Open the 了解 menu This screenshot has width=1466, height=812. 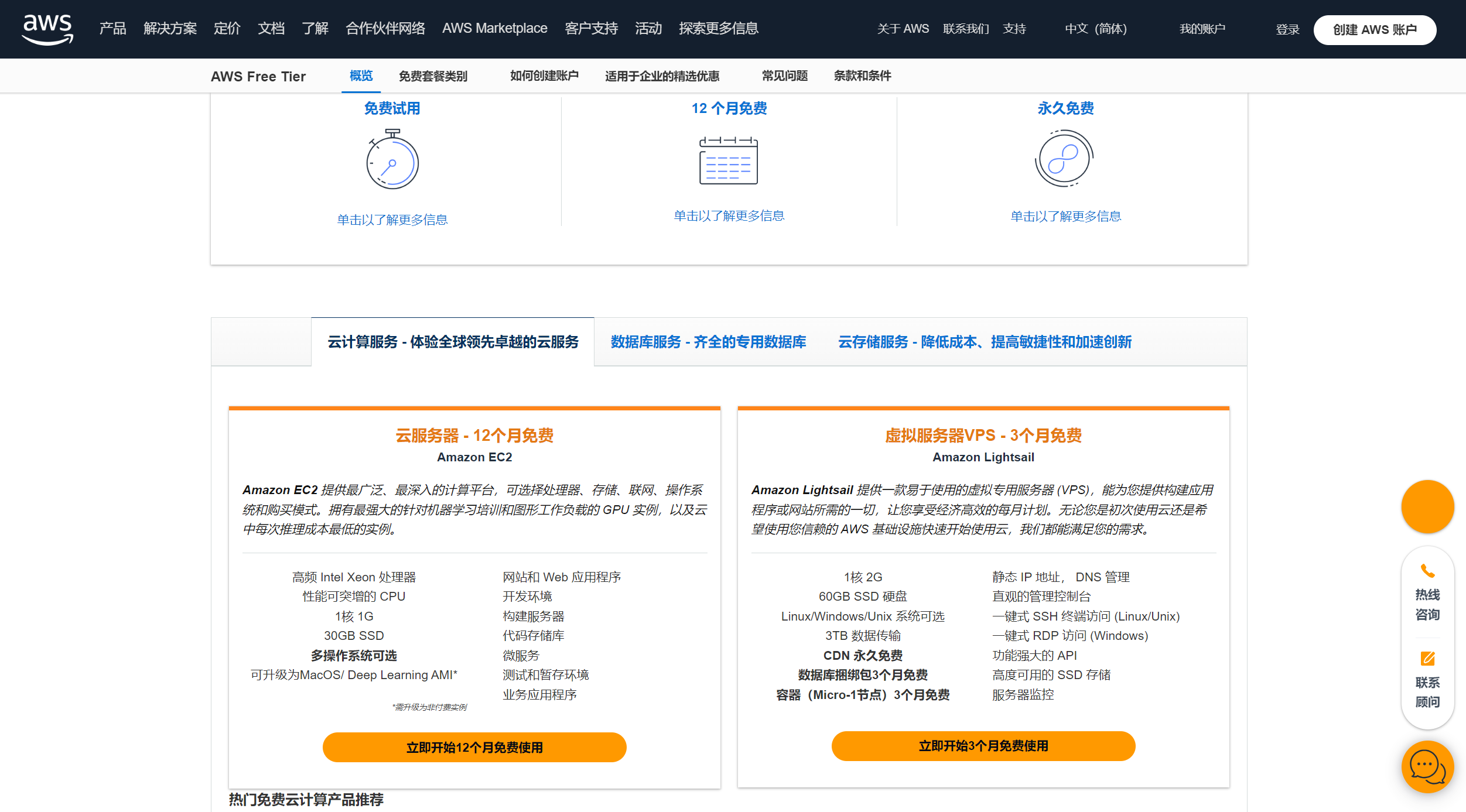(315, 29)
